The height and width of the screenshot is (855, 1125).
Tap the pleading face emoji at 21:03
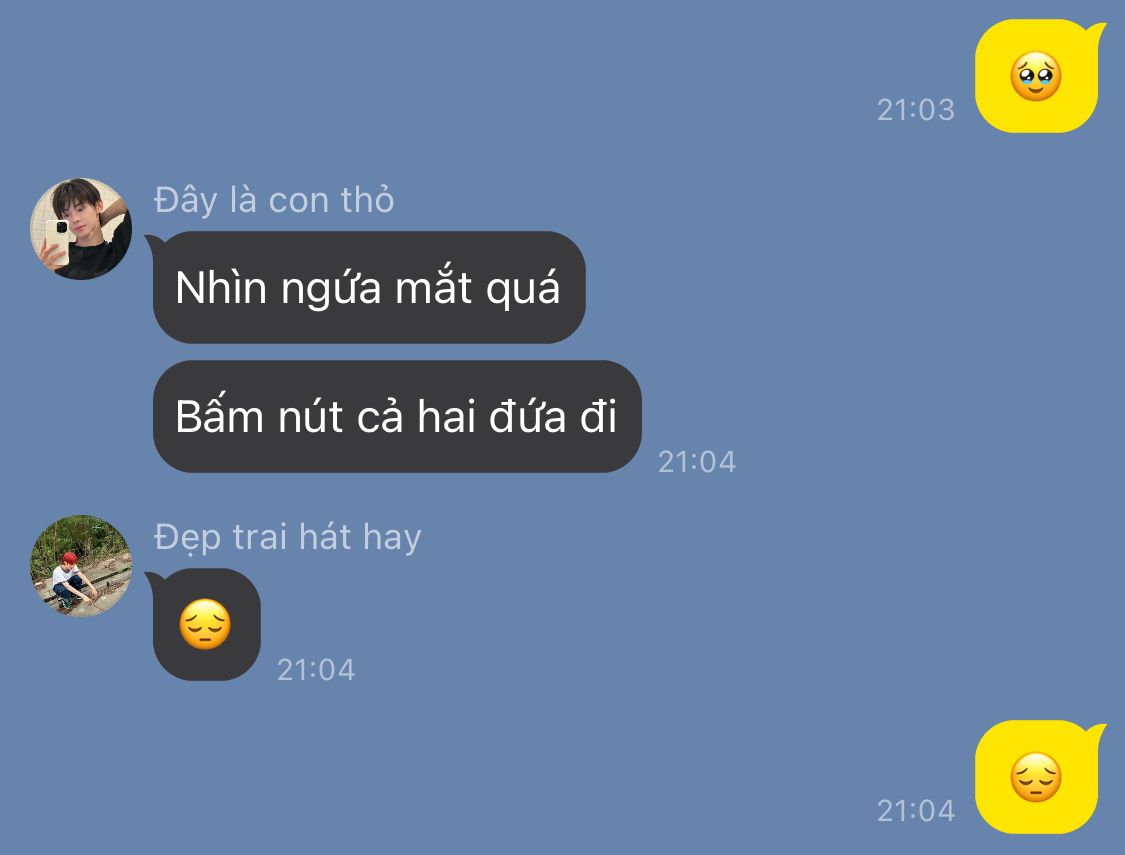click(x=1035, y=76)
